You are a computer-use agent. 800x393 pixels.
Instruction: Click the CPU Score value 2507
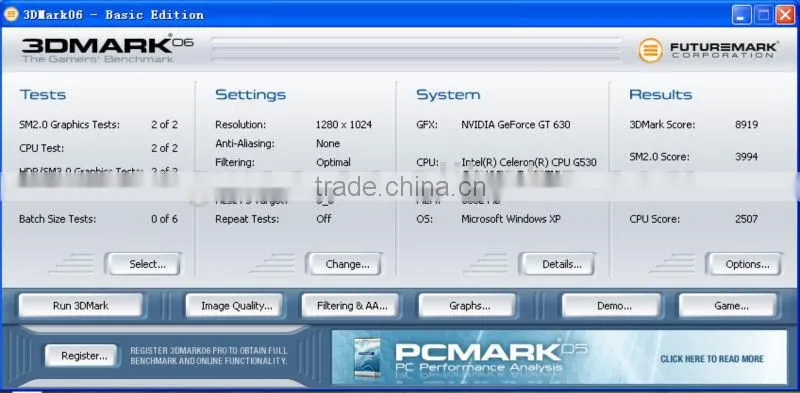746,219
